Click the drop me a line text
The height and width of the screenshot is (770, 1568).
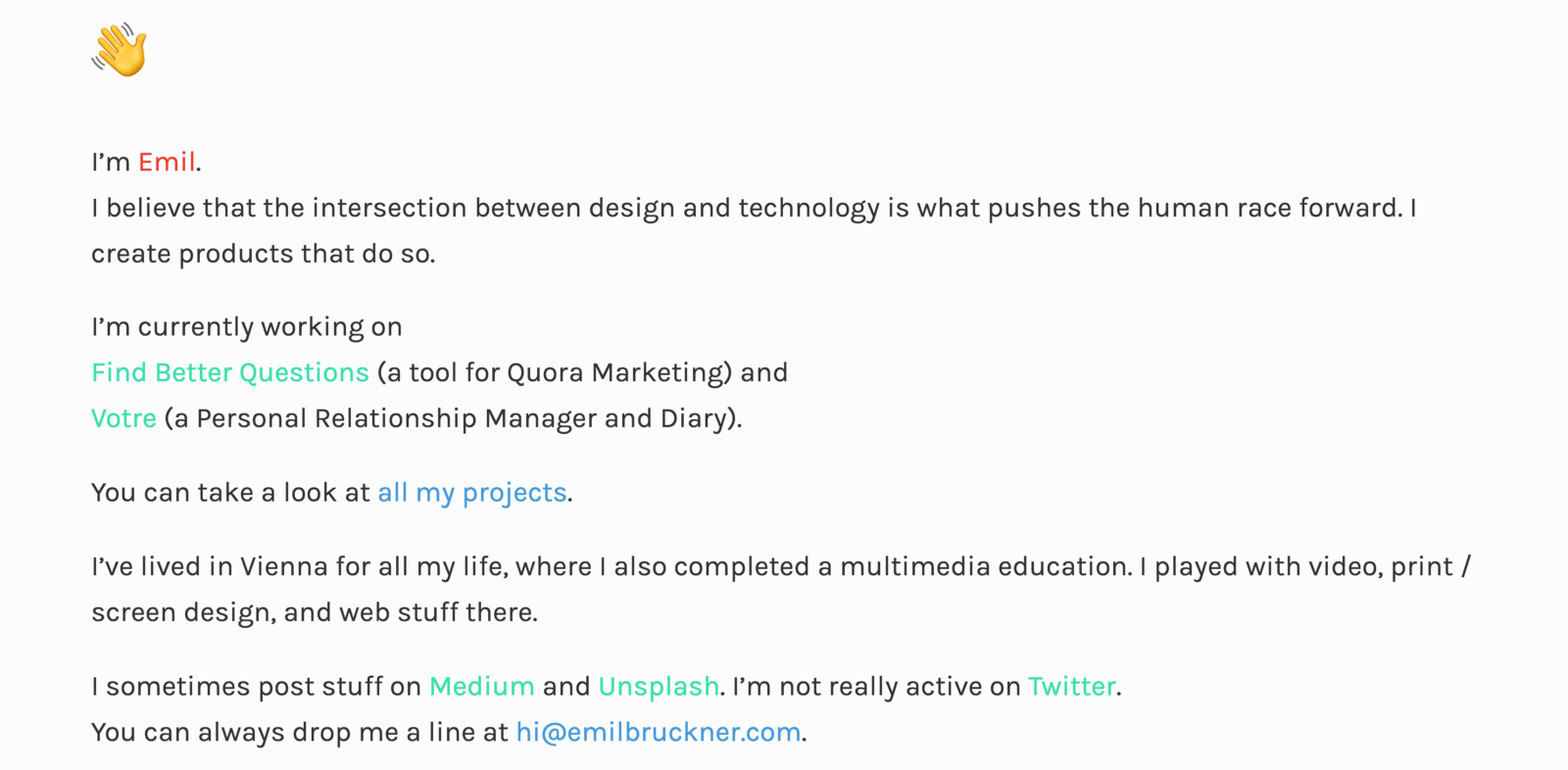tap(299, 732)
